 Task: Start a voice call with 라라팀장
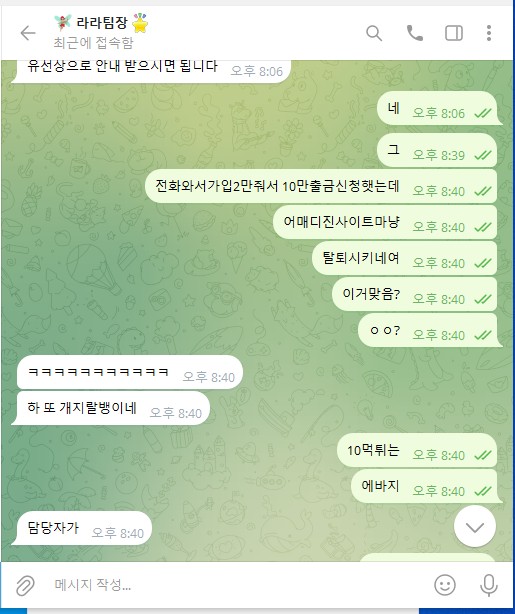tap(414, 33)
